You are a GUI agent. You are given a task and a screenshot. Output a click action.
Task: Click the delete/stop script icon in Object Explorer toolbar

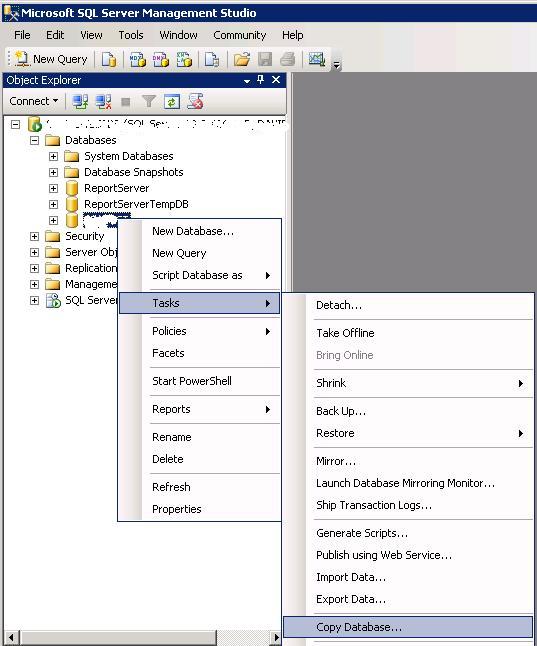195,101
